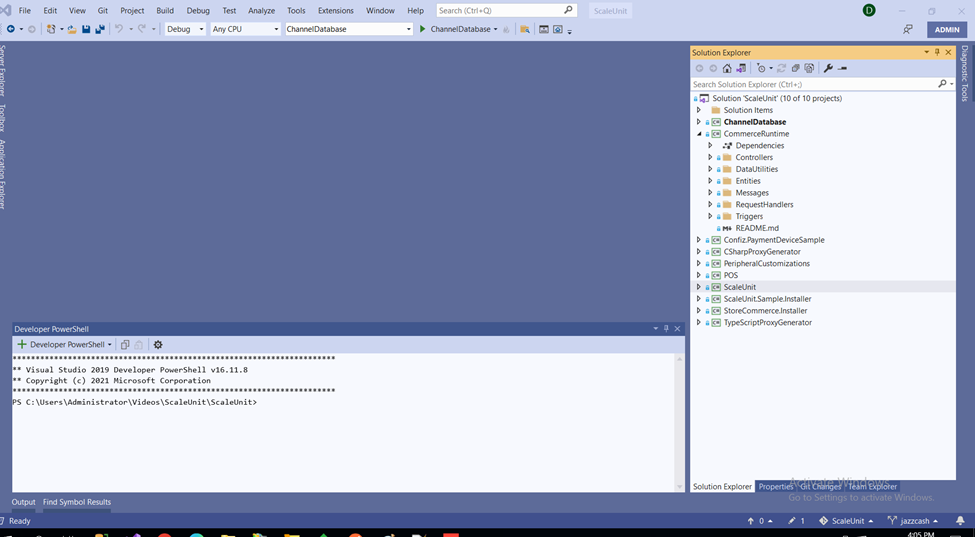The image size is (975, 537).
Task: Select README.md in Solution Explorer
Action: pos(757,228)
